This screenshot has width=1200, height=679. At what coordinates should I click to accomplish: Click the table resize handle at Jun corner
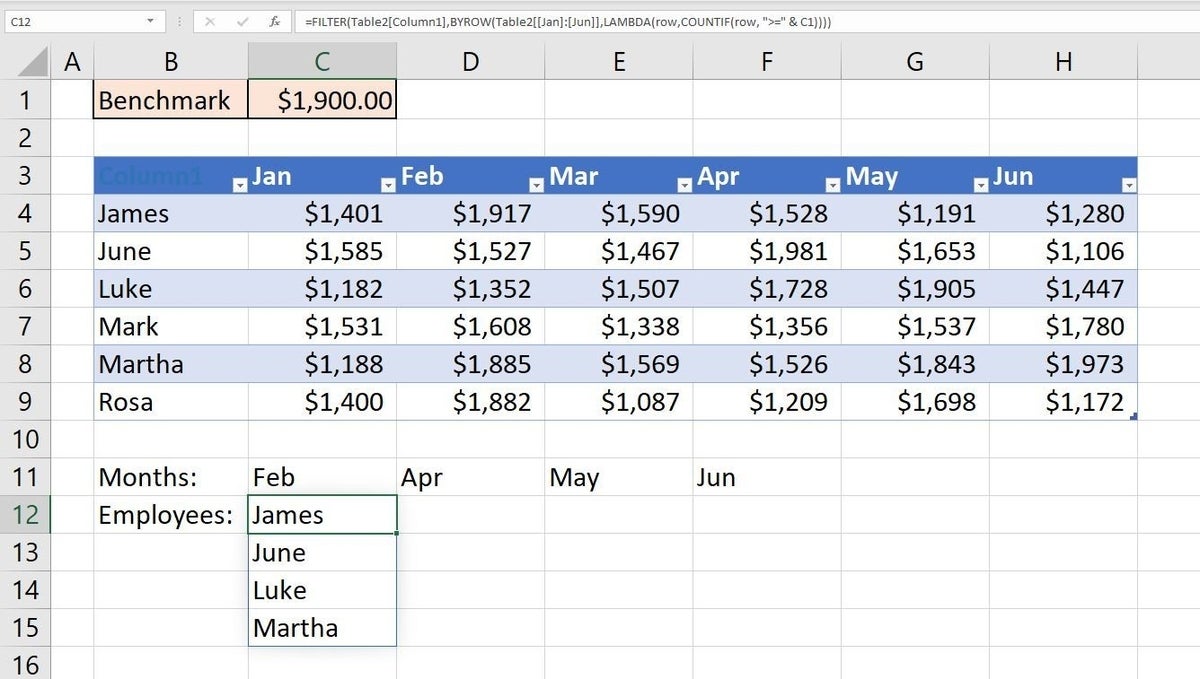pyautogui.click(x=1133, y=416)
